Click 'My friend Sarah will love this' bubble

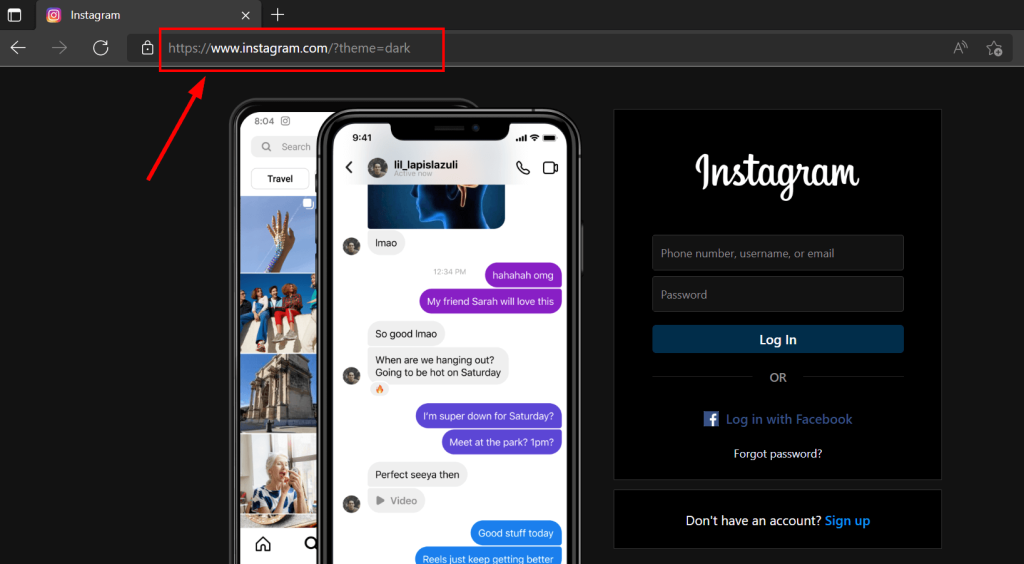point(490,302)
